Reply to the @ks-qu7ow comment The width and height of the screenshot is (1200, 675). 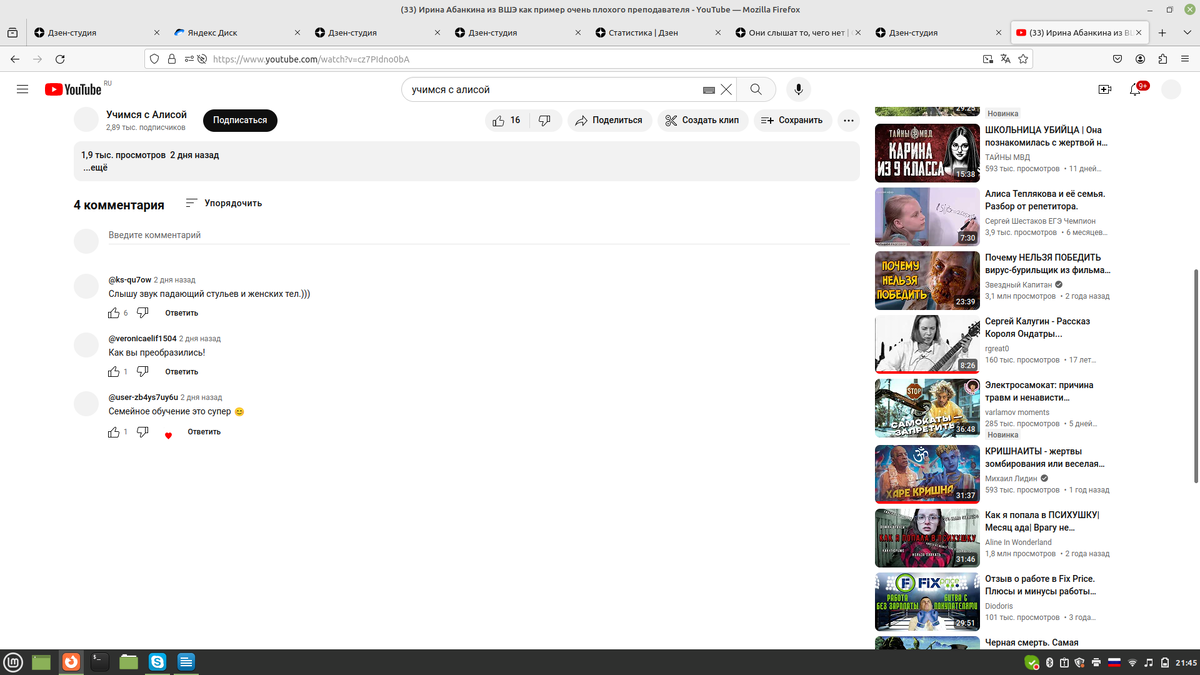[x=182, y=313]
